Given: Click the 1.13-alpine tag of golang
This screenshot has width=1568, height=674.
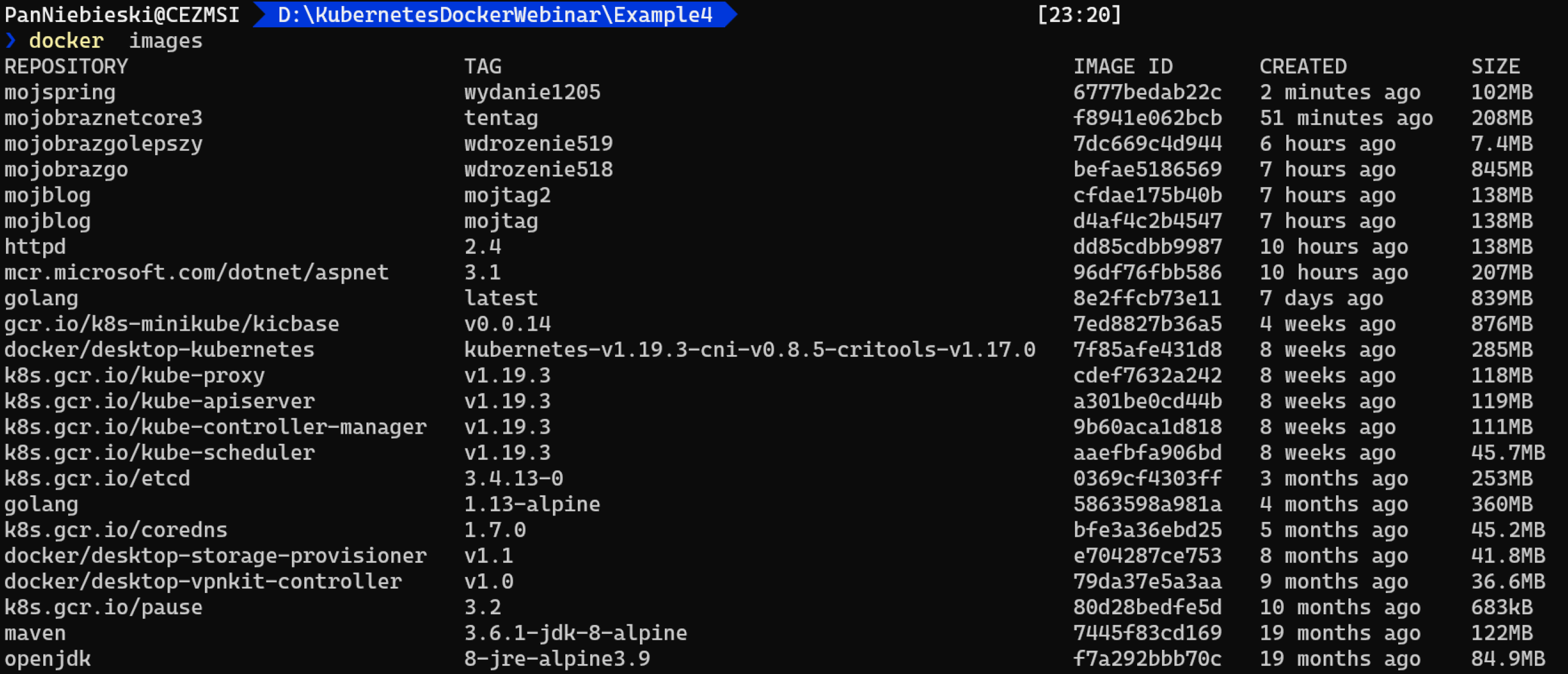Looking at the screenshot, I should [532, 504].
